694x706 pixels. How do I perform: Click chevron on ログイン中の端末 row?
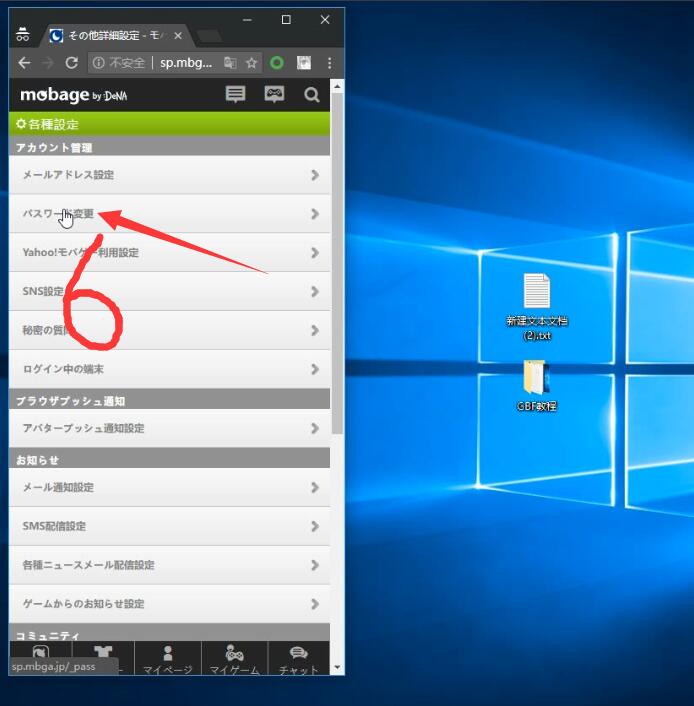(x=315, y=369)
